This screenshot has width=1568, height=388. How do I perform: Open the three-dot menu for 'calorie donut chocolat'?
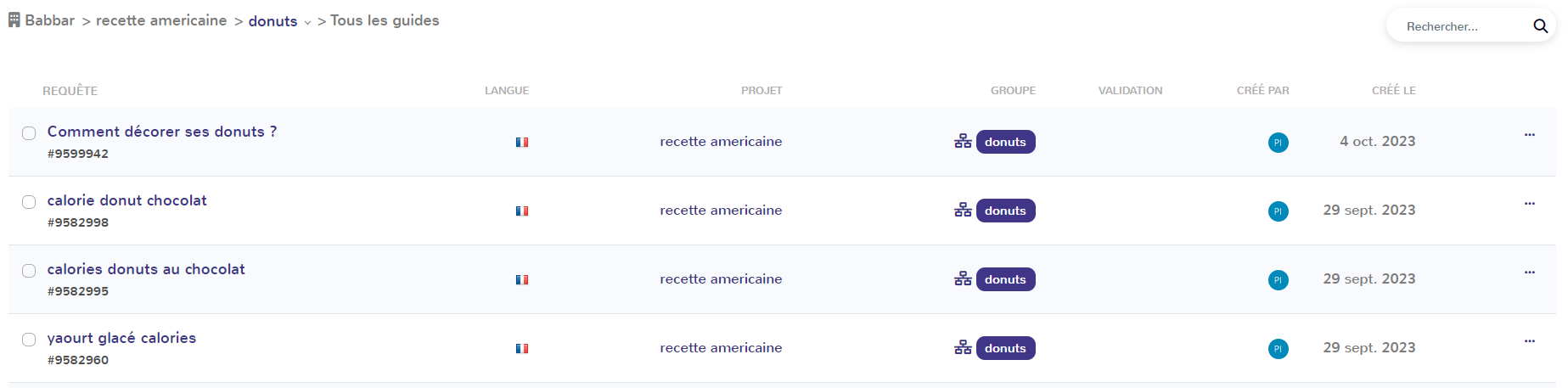click(x=1529, y=204)
